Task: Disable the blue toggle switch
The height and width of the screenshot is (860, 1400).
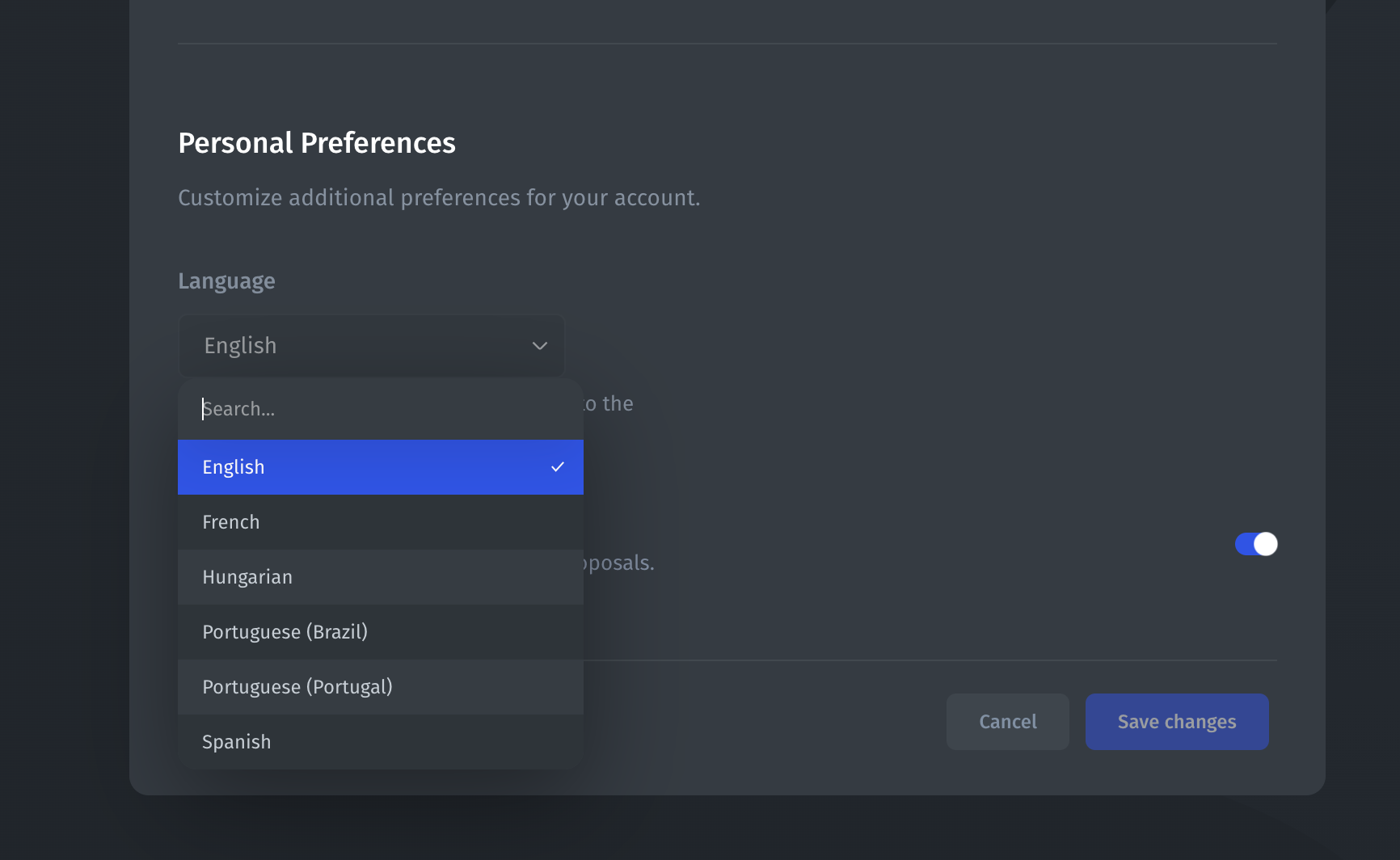Action: pos(1256,544)
